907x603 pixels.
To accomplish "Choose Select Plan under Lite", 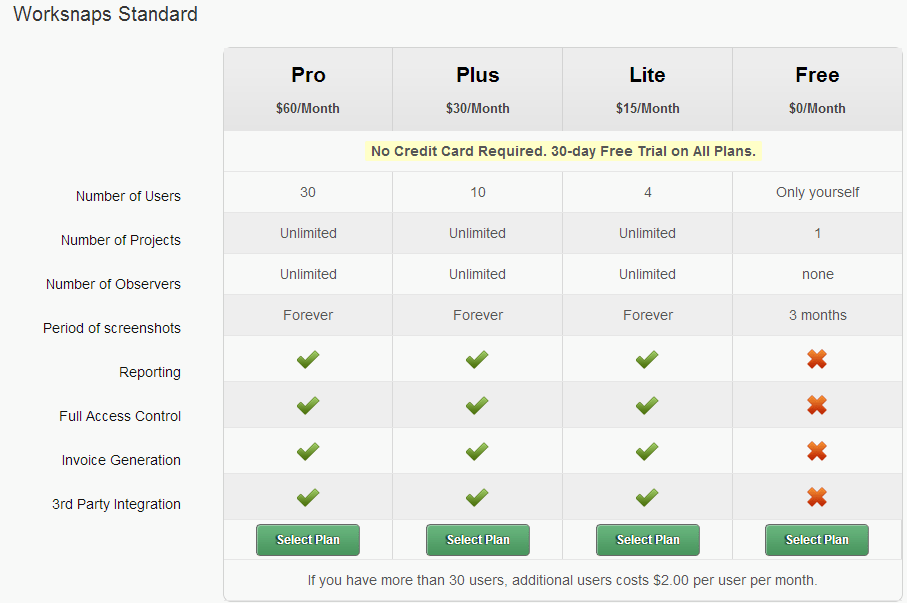I will [648, 540].
